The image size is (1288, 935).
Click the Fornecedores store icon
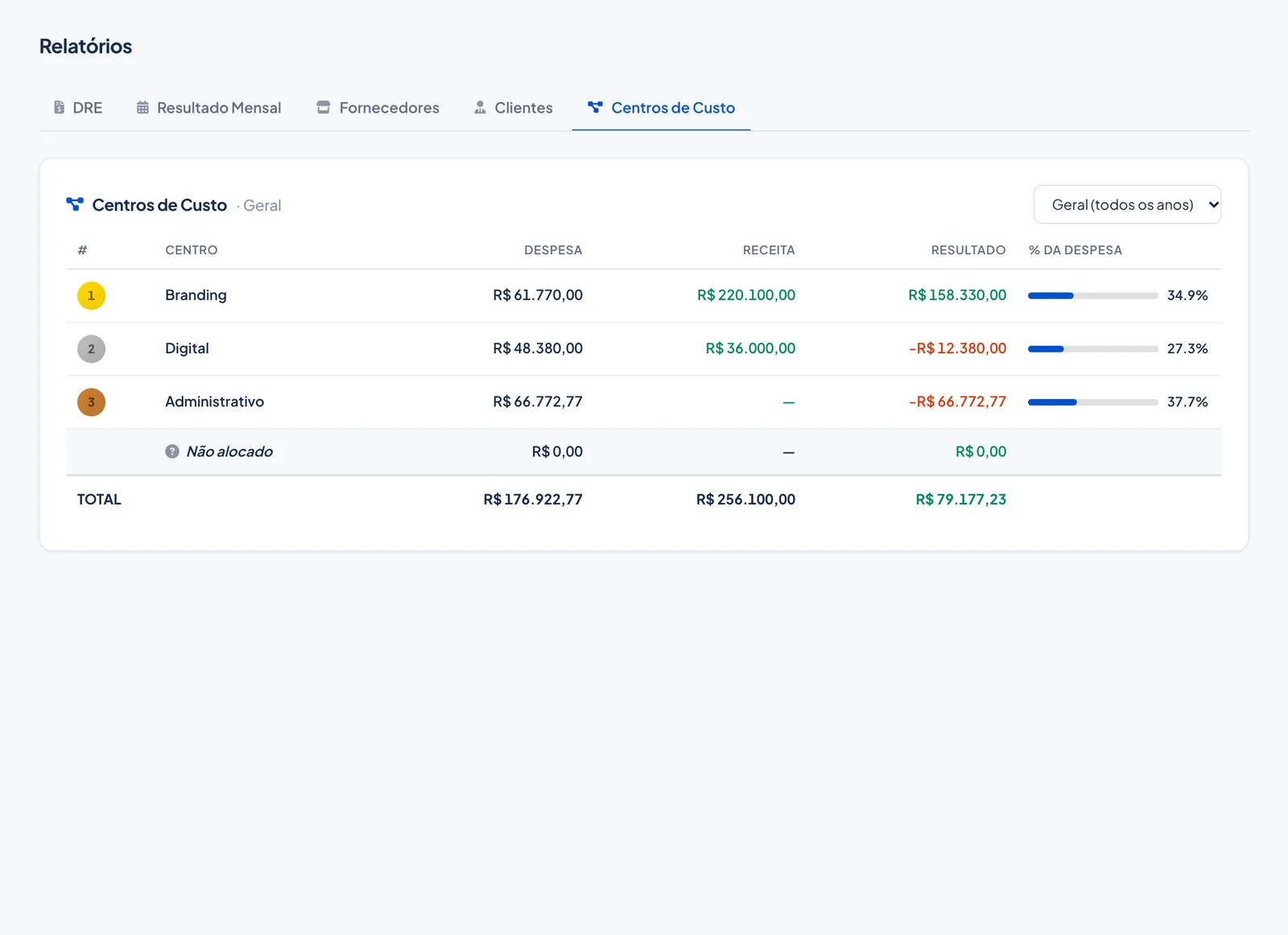[324, 107]
